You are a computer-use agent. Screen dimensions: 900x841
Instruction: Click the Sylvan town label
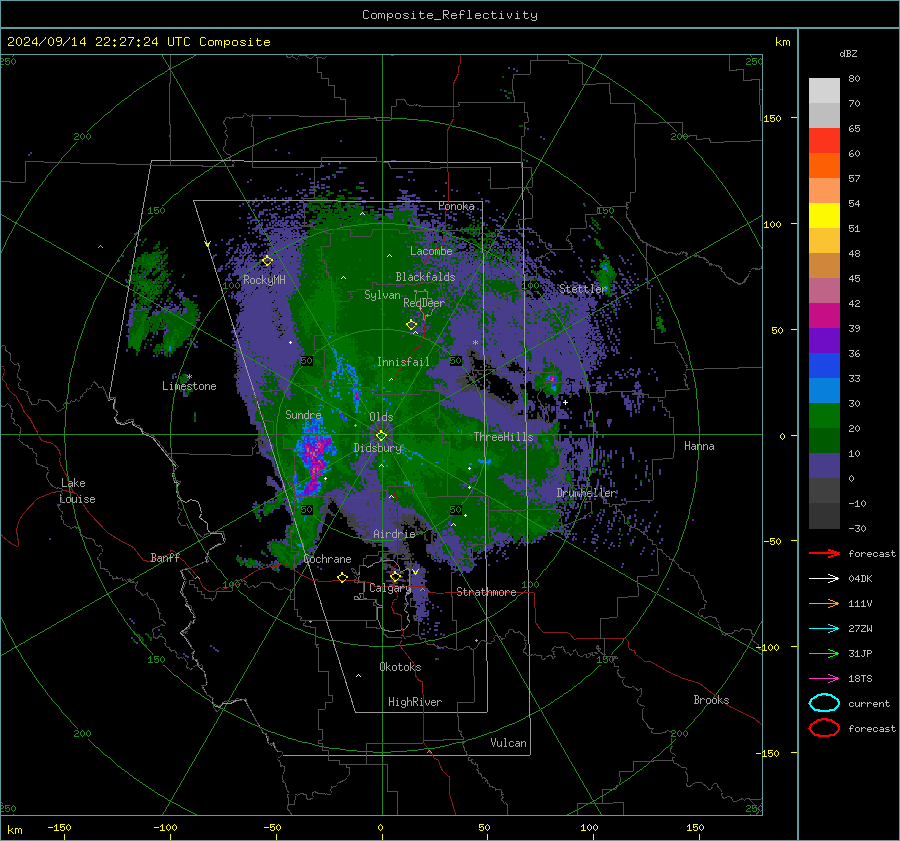(x=382, y=295)
